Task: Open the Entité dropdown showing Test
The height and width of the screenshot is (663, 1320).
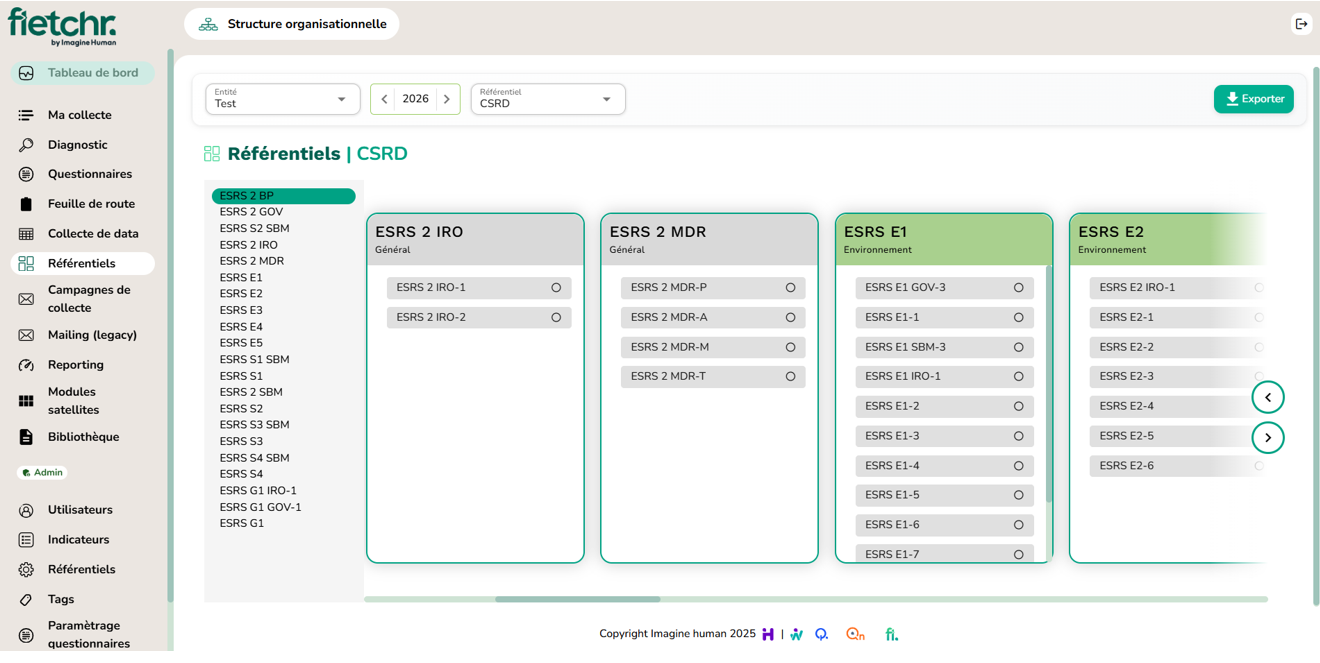Action: coord(282,99)
